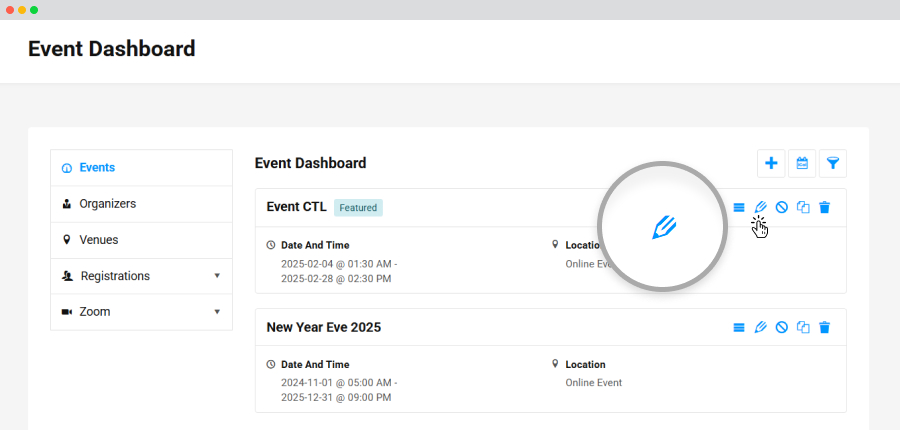Viewport: 900px width, 430px height.
Task: Duplicate Event CTL with the copy icon
Action: [804, 207]
